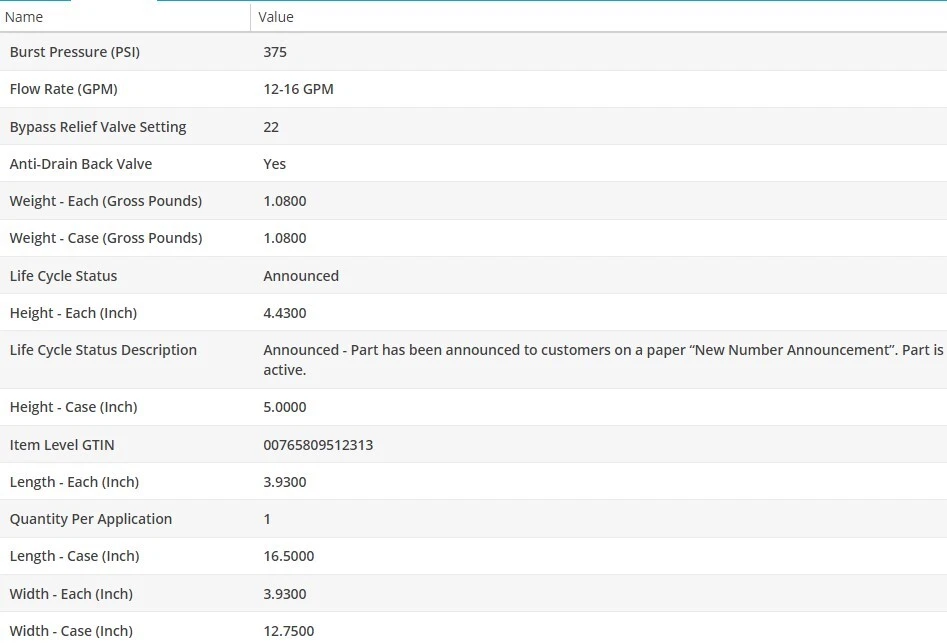Screen dimensions: 947x643
Task: Click the Yes value for Anti-Drain valve
Action: pyautogui.click(x=275, y=164)
